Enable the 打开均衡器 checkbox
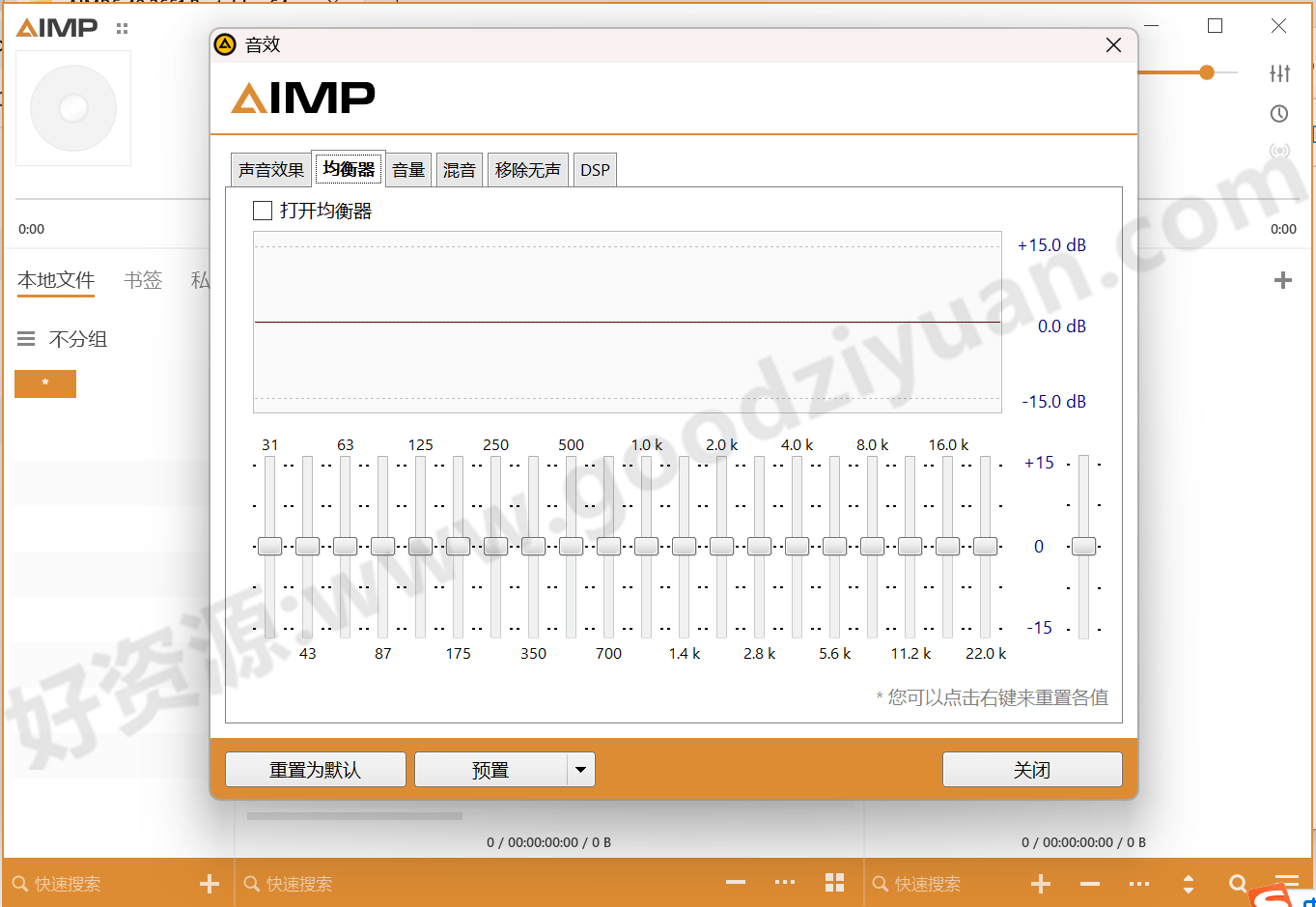 click(x=262, y=210)
